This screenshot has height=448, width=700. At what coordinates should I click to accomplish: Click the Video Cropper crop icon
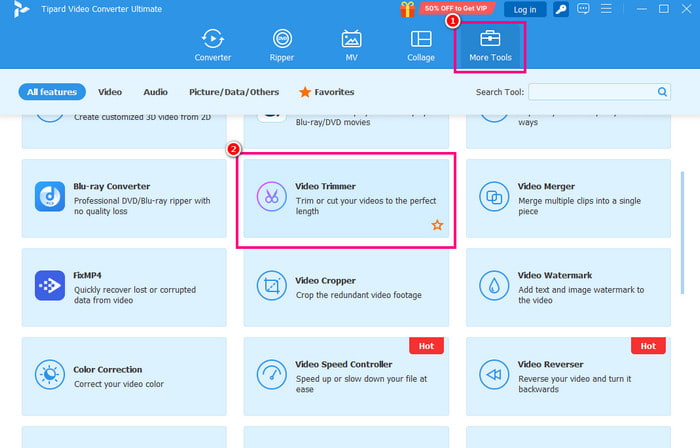click(x=271, y=286)
